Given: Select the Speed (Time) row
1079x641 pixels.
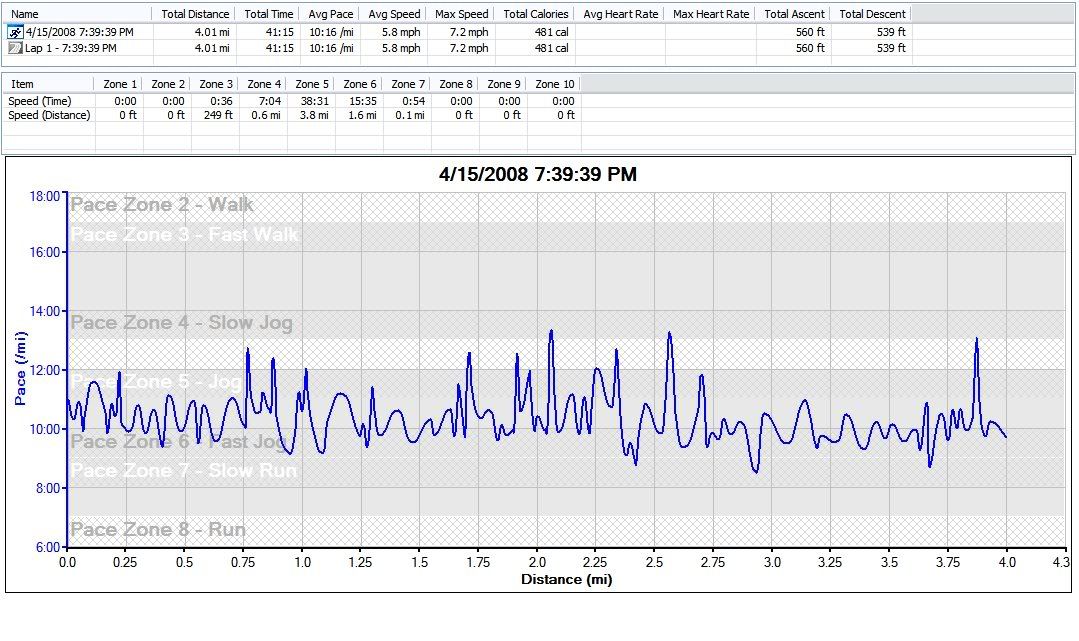Looking at the screenshot, I should tap(40, 101).
